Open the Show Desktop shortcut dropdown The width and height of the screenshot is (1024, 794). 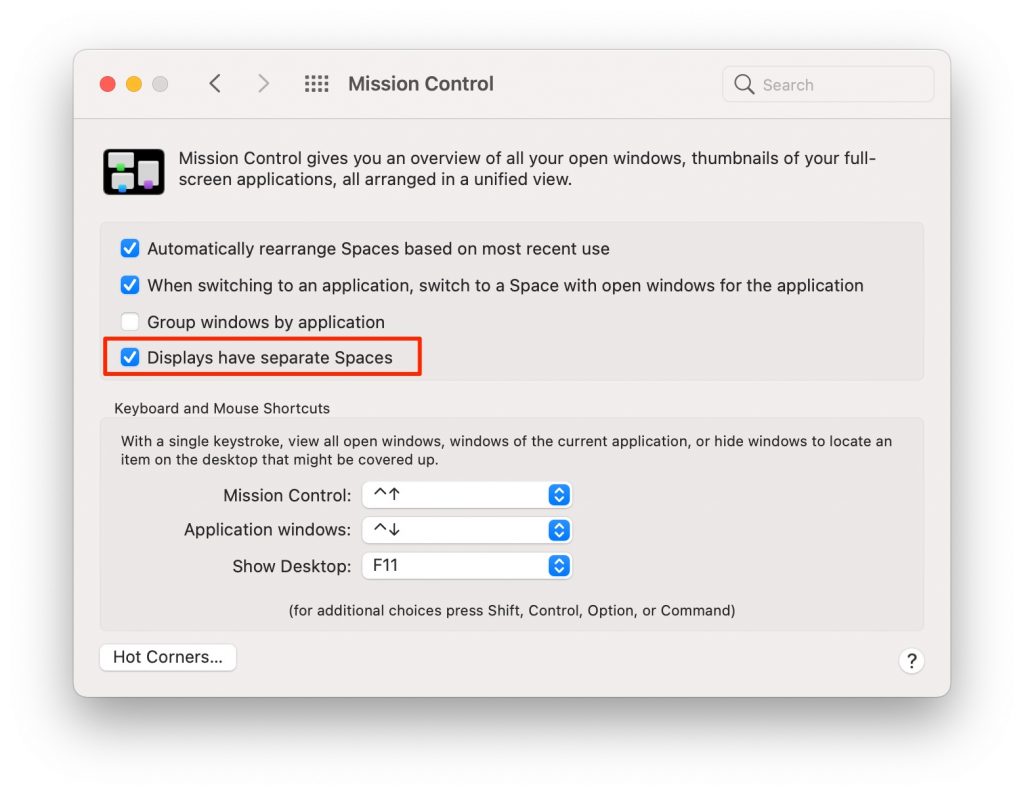(467, 565)
